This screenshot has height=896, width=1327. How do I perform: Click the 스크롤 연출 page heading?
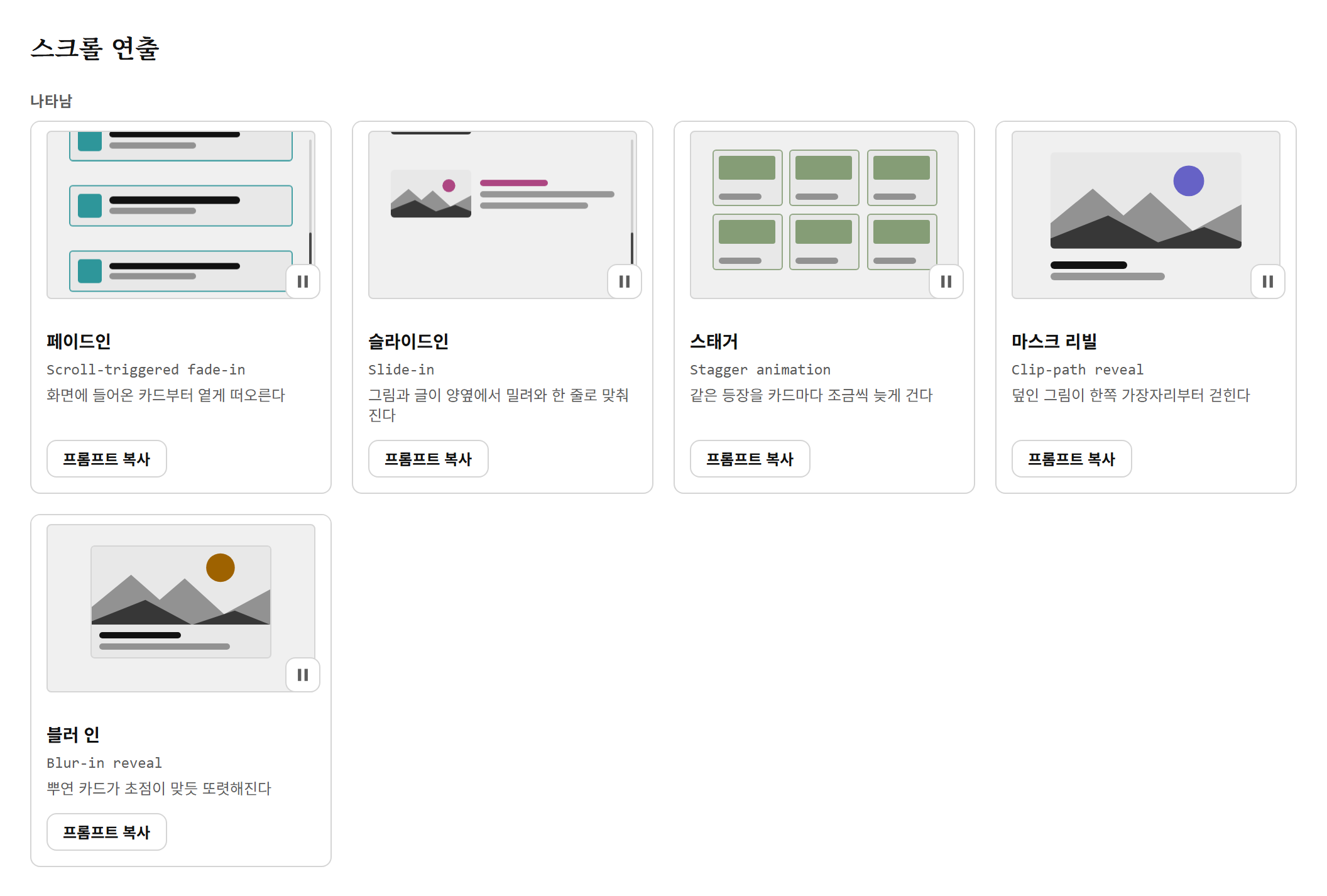coord(95,48)
